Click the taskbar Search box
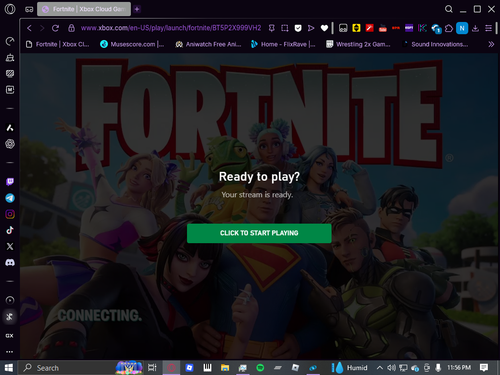500x375 pixels. pyautogui.click(x=81, y=368)
